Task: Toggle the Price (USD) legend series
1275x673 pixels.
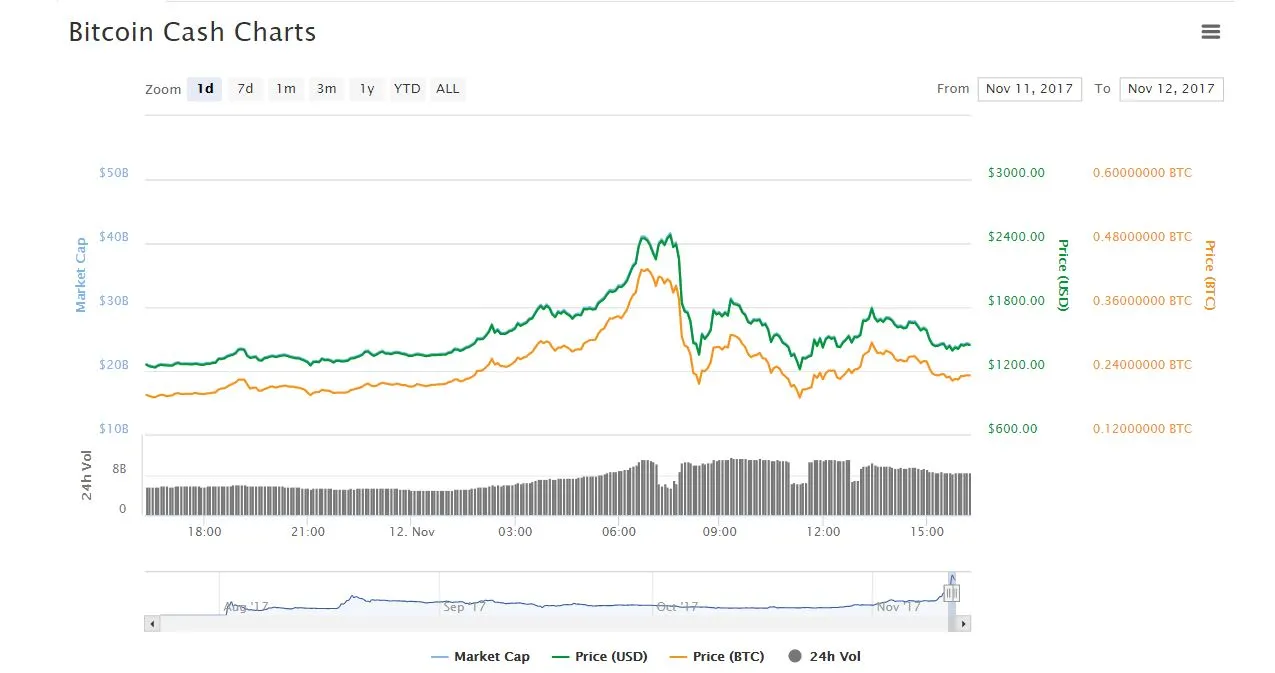Action: click(599, 657)
